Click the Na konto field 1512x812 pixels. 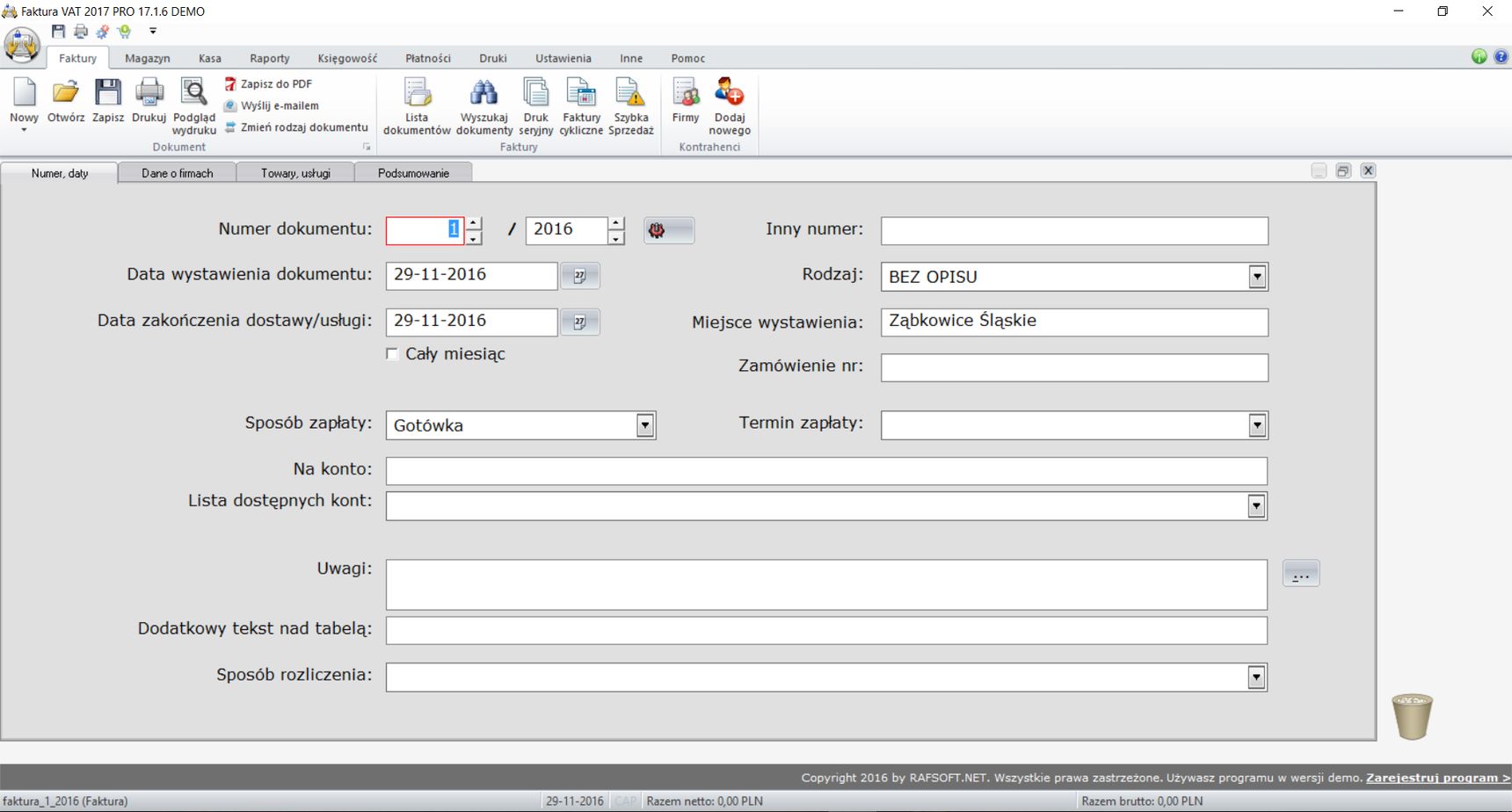826,471
